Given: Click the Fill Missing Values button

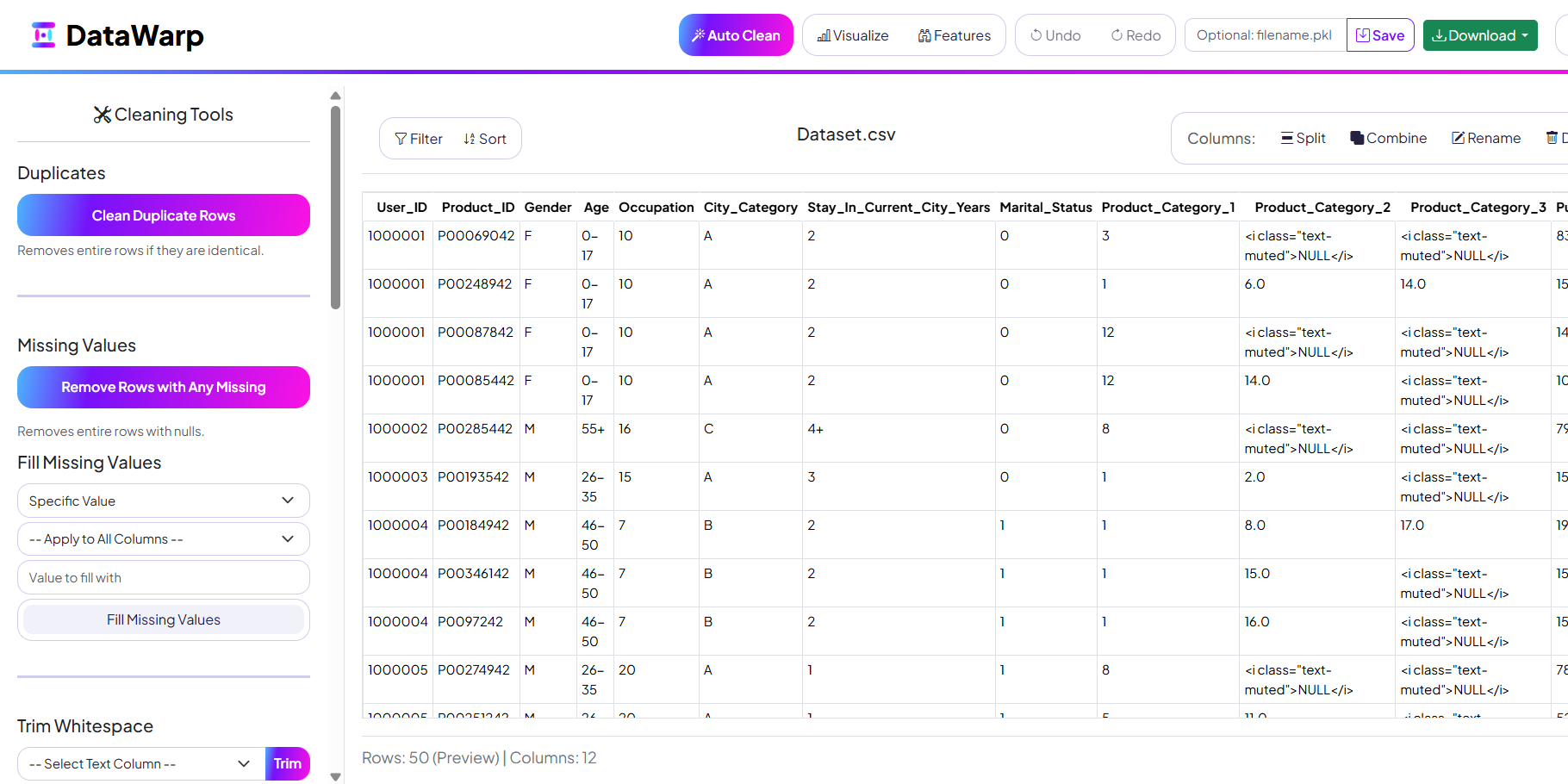Looking at the screenshot, I should [164, 619].
